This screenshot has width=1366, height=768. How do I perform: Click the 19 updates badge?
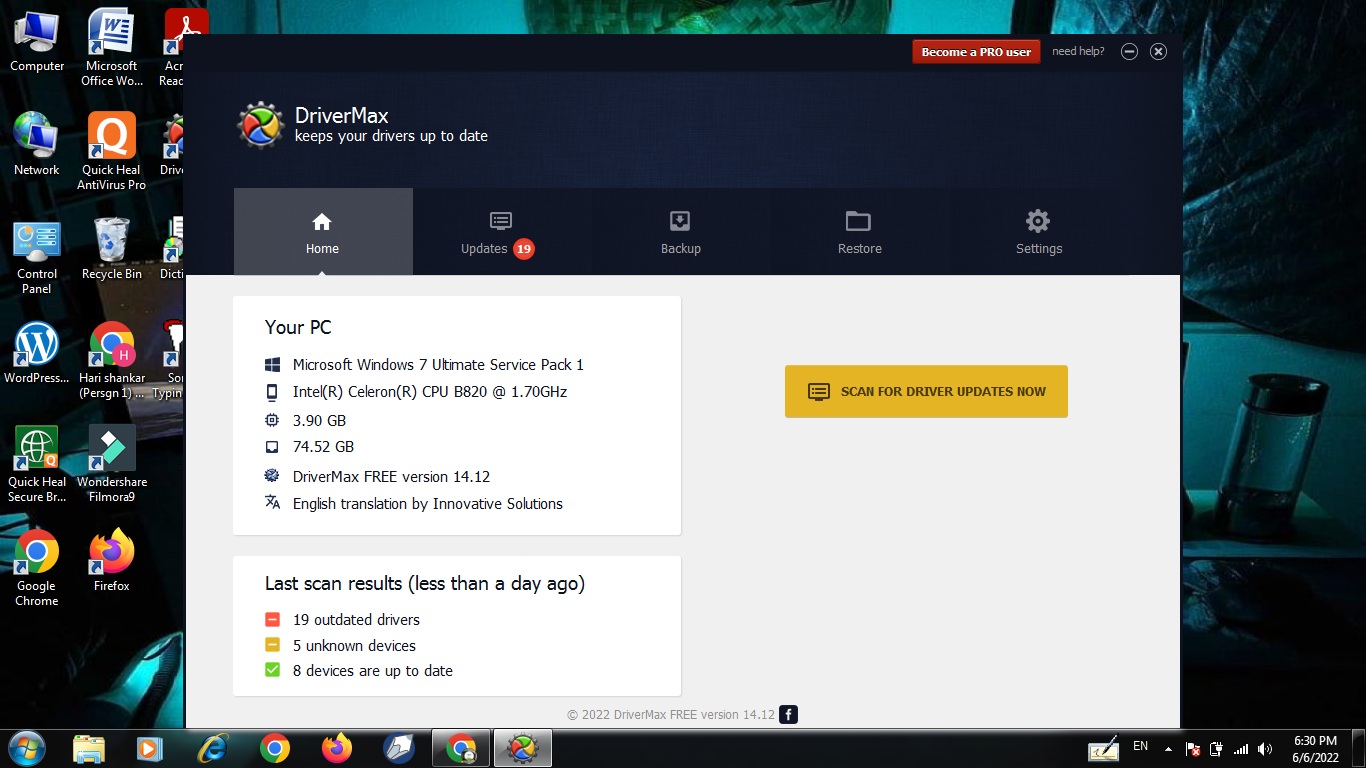click(x=524, y=249)
